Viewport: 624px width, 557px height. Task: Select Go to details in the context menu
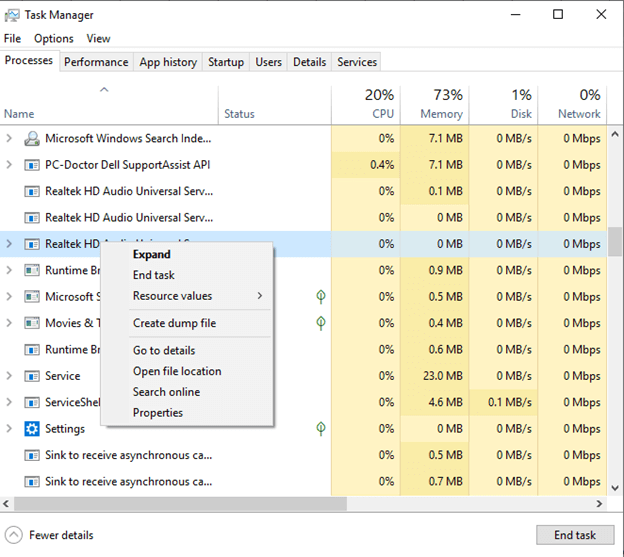click(187, 351)
